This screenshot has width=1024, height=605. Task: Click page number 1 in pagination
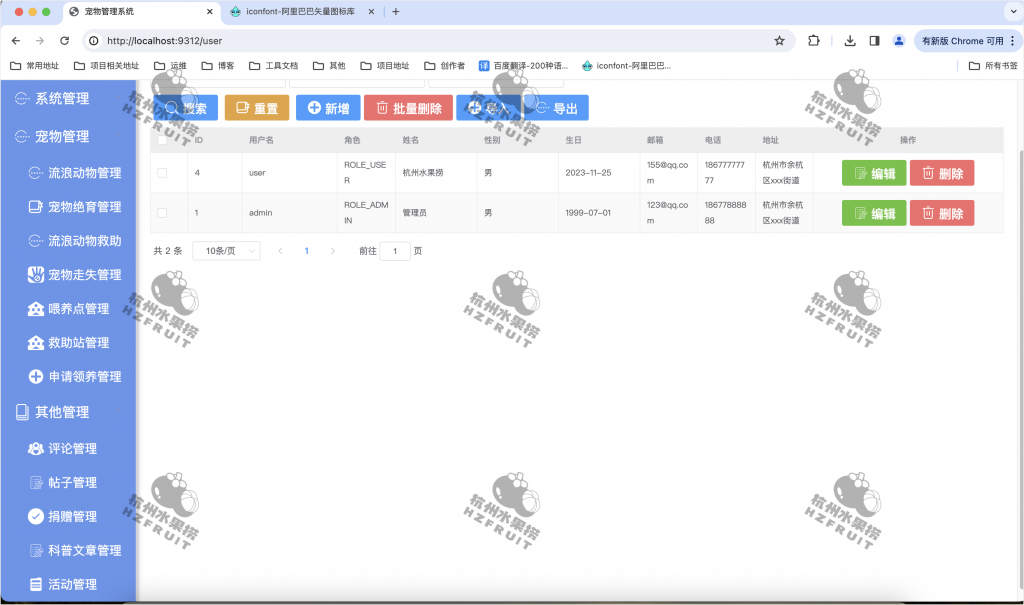click(306, 251)
